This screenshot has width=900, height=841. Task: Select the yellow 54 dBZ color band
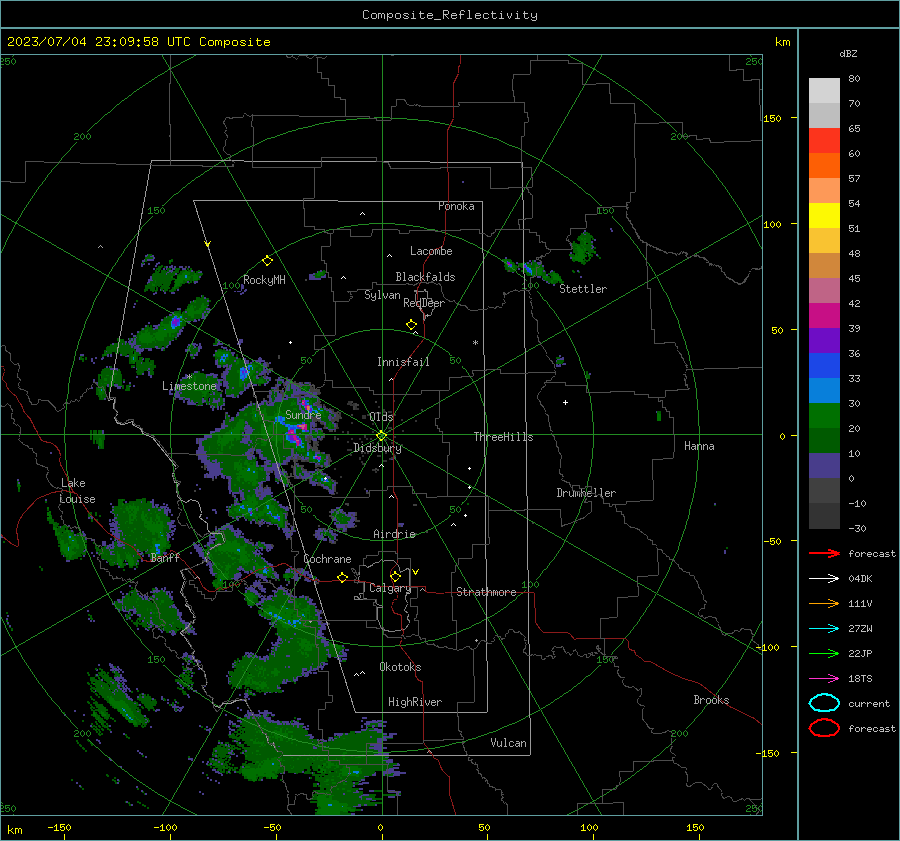[x=824, y=216]
